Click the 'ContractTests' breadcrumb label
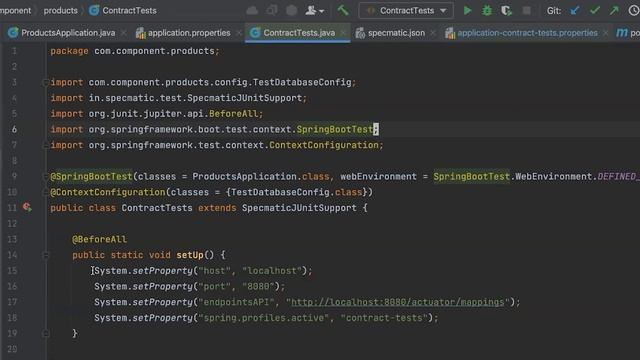 (129, 11)
